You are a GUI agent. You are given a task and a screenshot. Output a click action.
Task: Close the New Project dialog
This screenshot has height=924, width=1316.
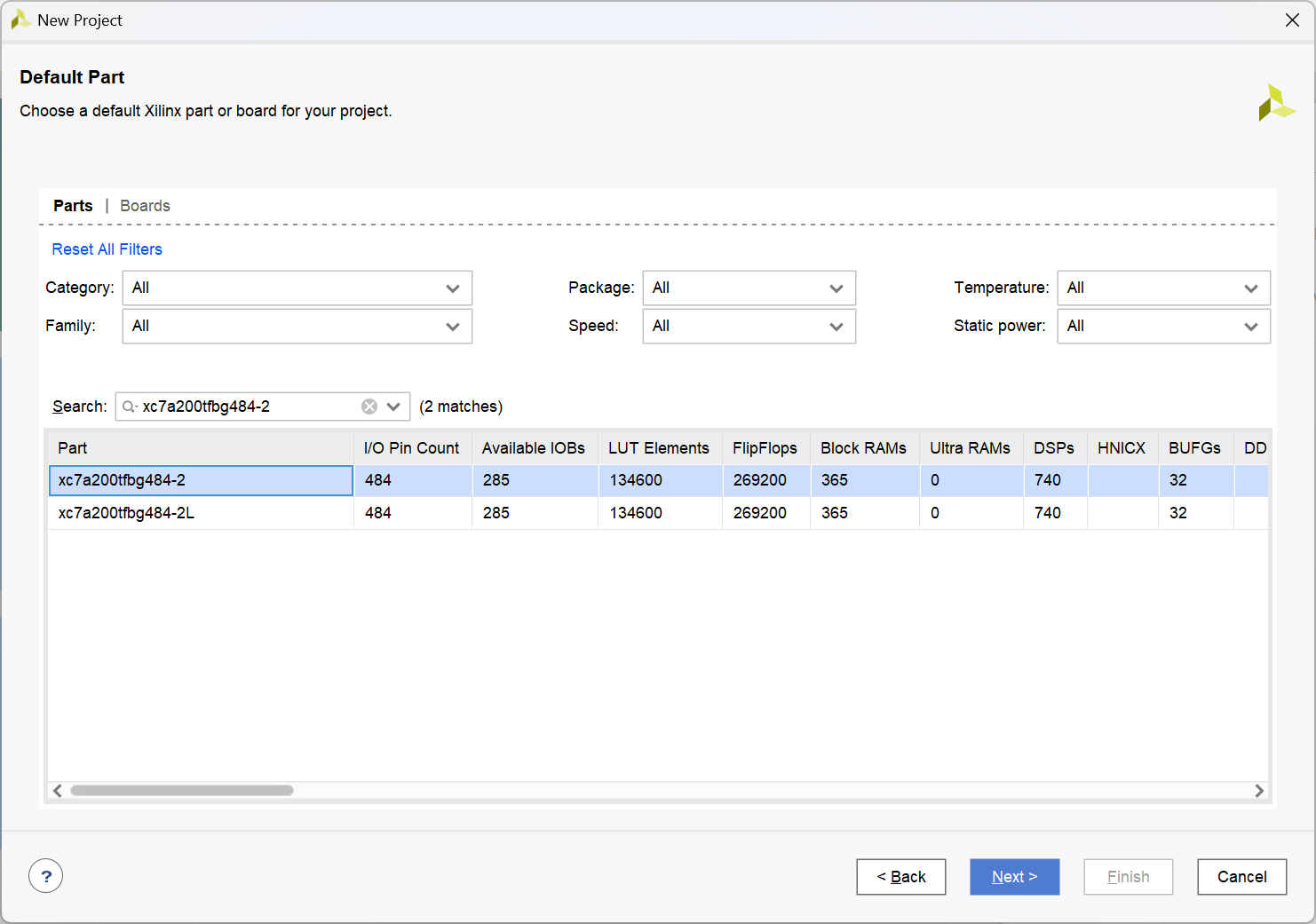click(x=1292, y=20)
